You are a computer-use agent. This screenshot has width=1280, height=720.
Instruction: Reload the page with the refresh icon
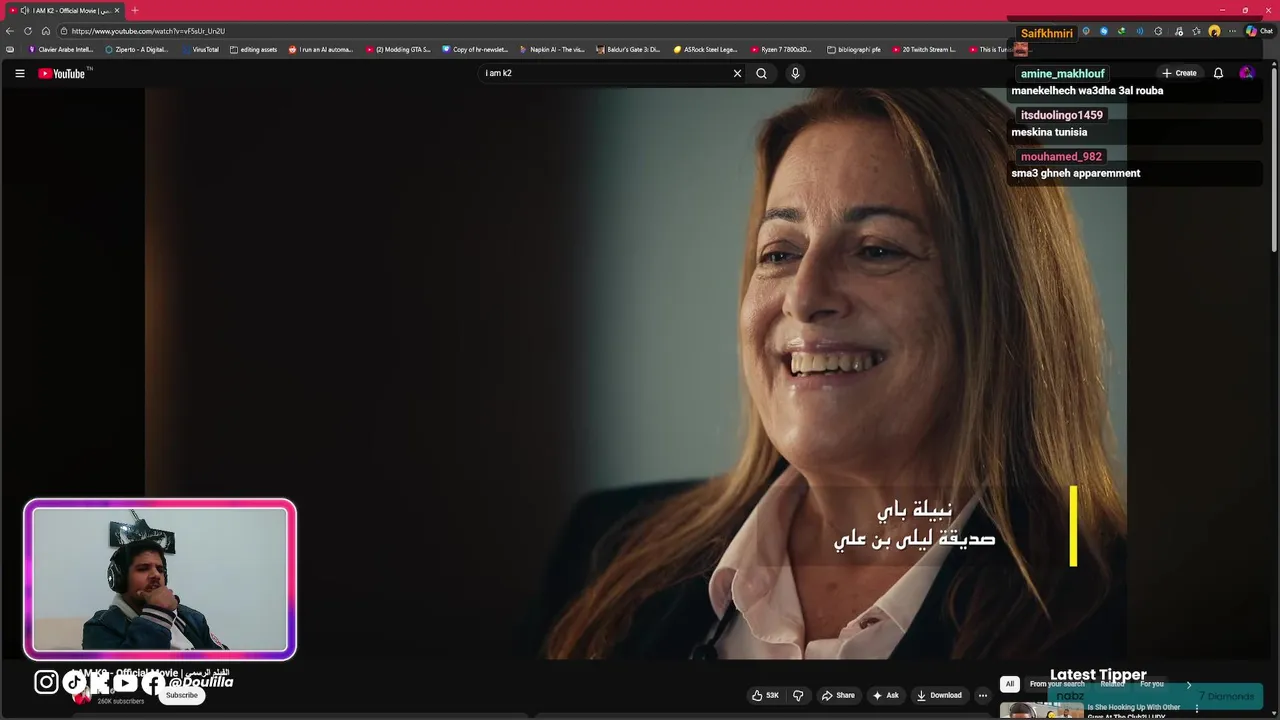pos(28,31)
